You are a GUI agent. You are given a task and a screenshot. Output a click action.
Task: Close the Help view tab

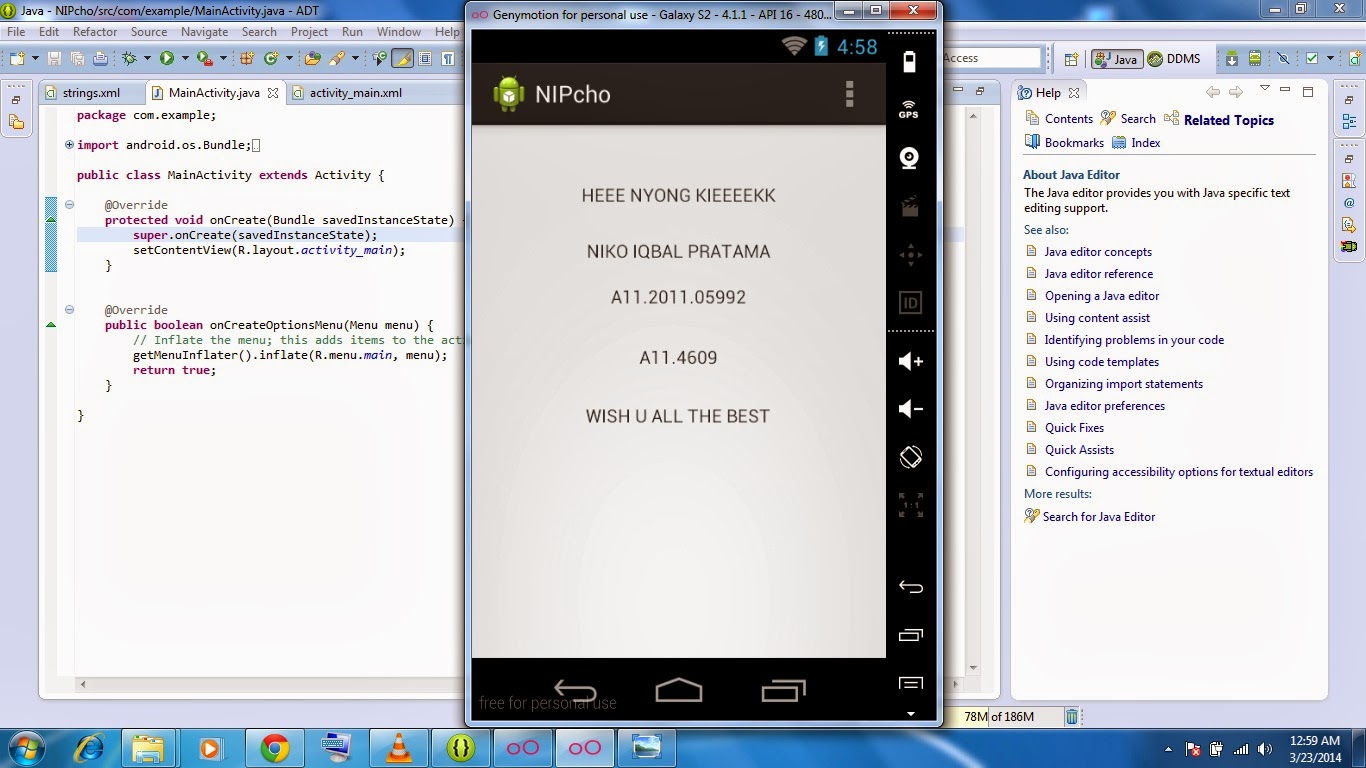point(1074,93)
